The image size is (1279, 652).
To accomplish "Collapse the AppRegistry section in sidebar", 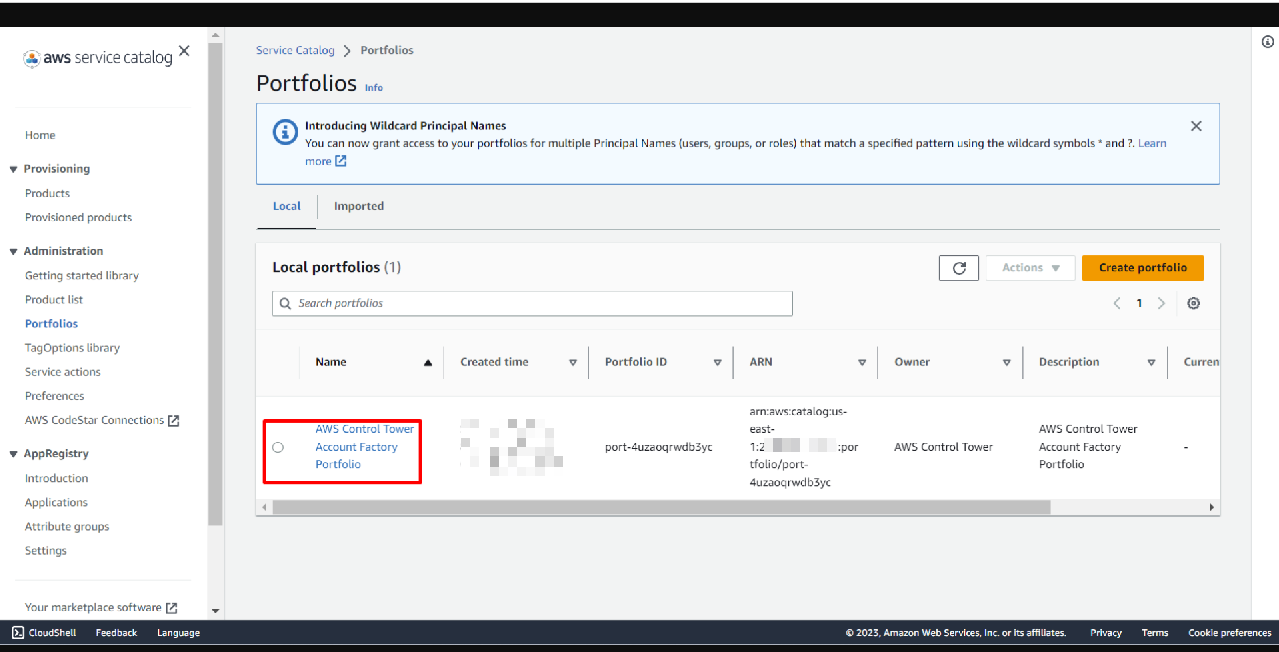I will [x=14, y=454].
